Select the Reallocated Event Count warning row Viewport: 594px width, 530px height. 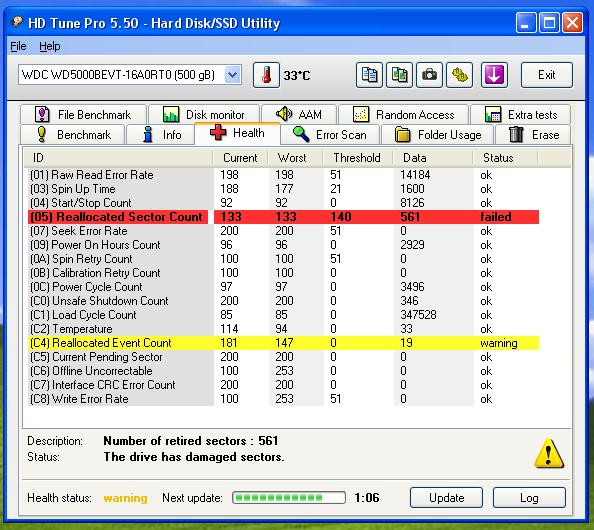283,343
